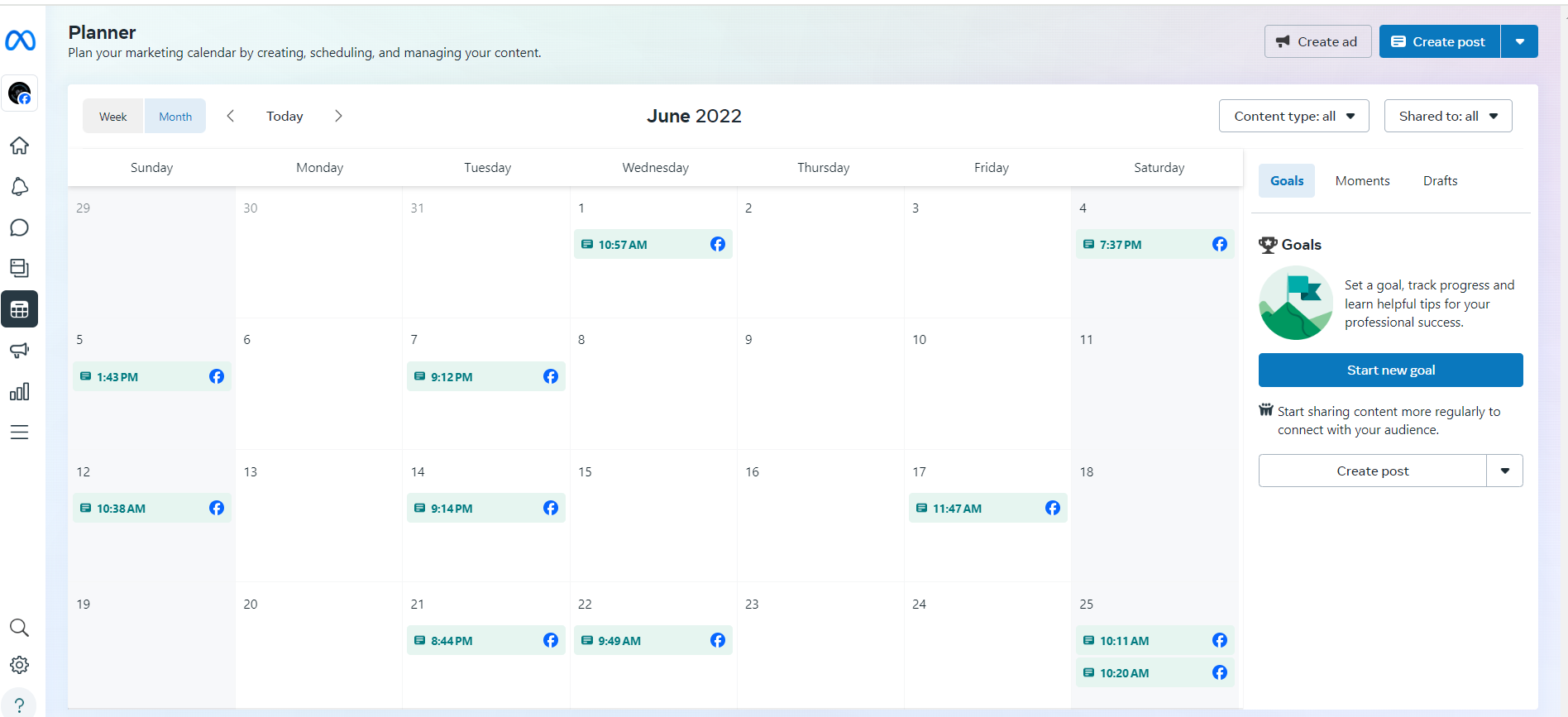This screenshot has width=1568, height=717.
Task: Click the Create ad button
Action: [1318, 41]
